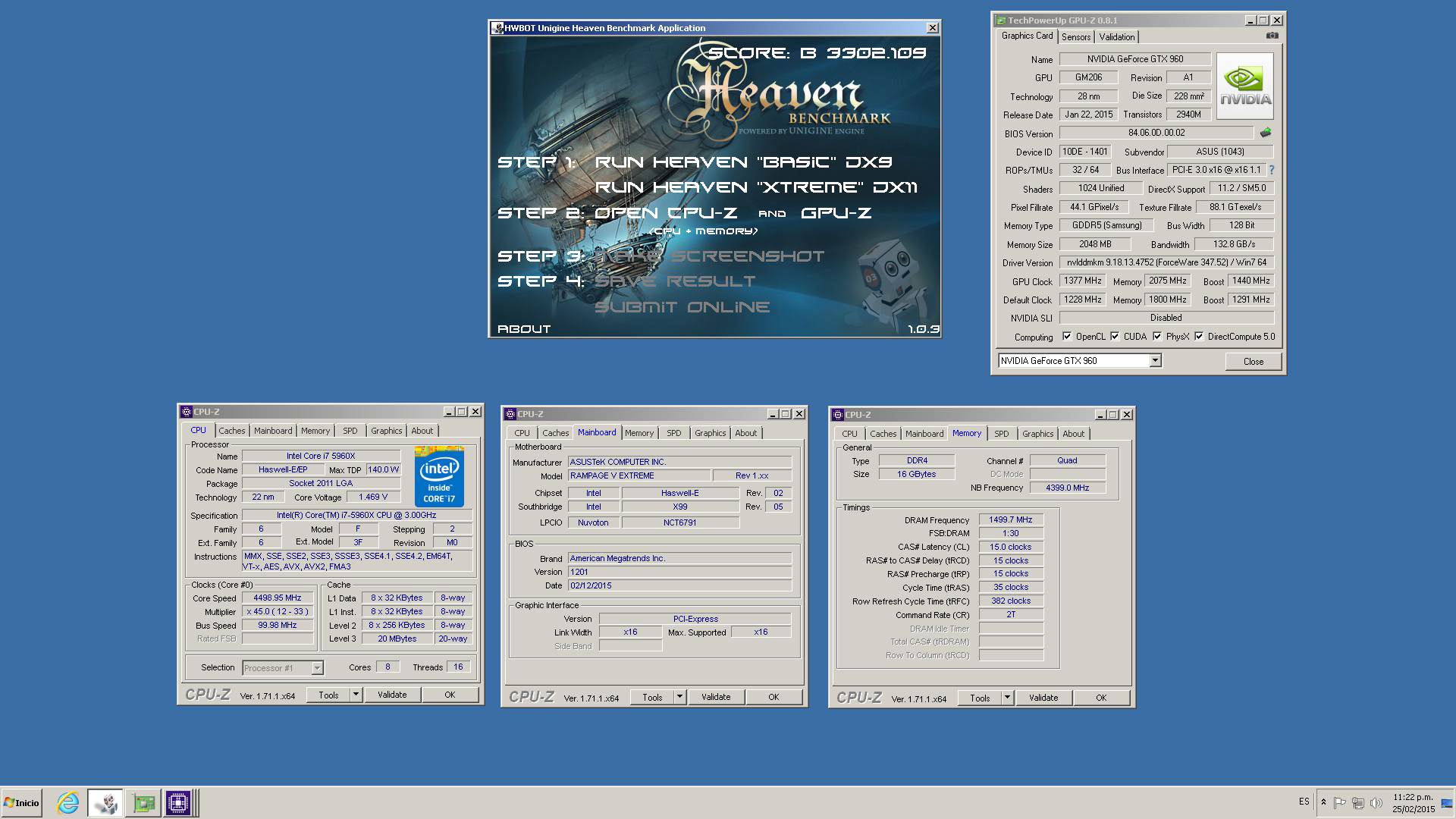The image size is (1456, 819).
Task: Click the Action Center flag tray icon
Action: coord(1340,802)
